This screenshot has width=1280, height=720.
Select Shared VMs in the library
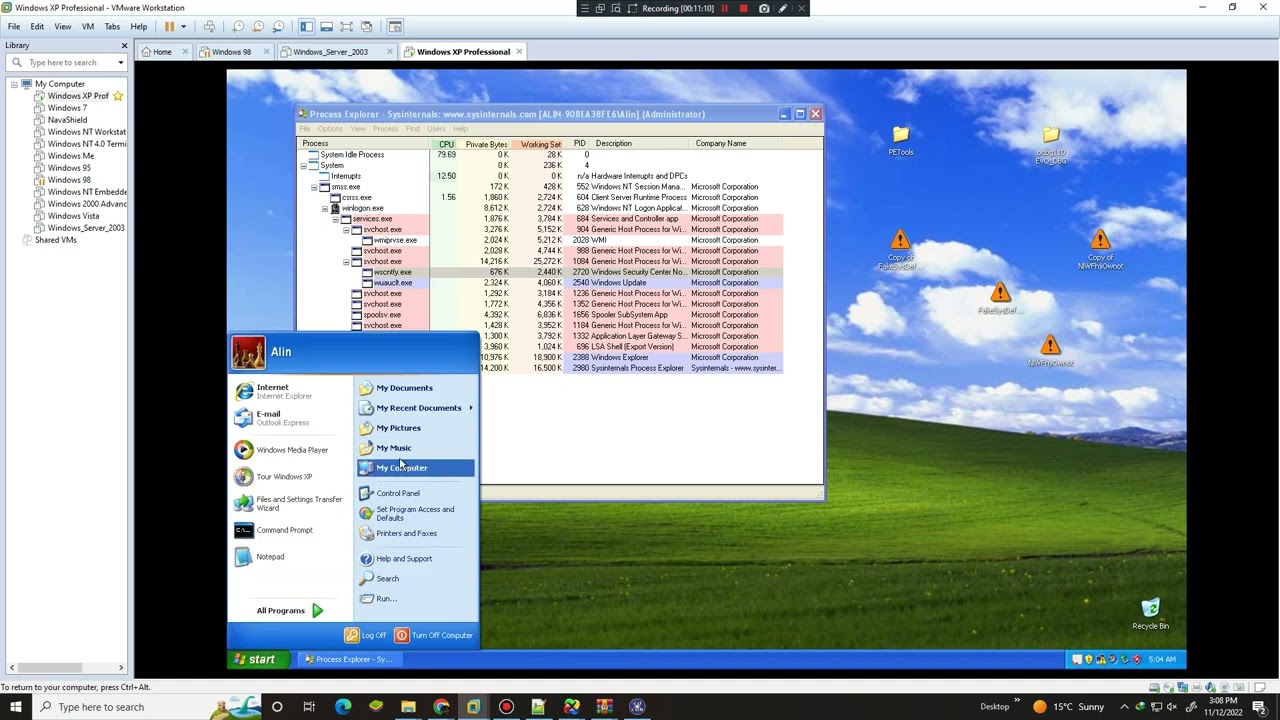point(55,240)
